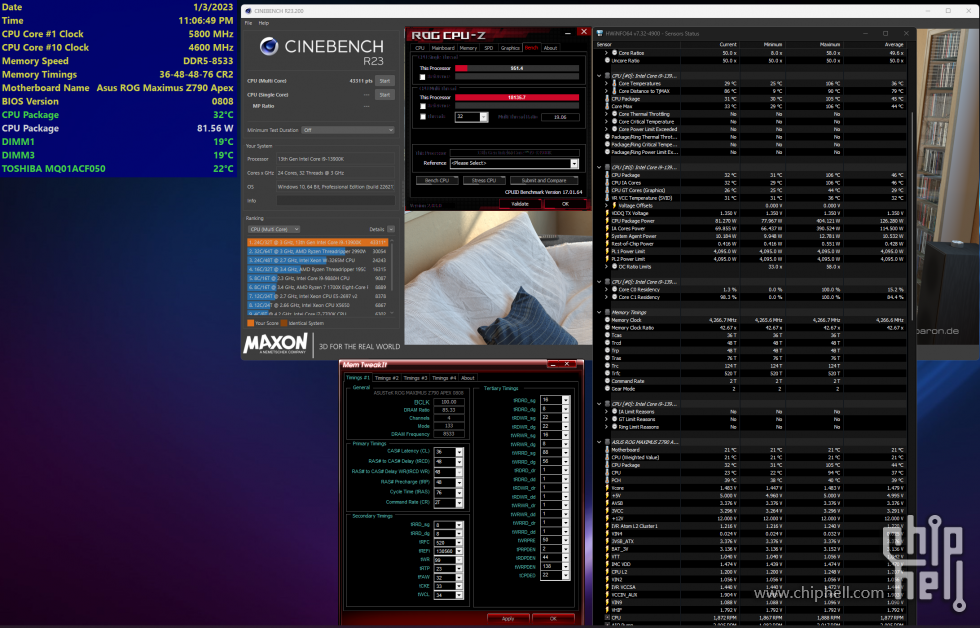Click the Core Critical Temperature status icon

point(614,121)
